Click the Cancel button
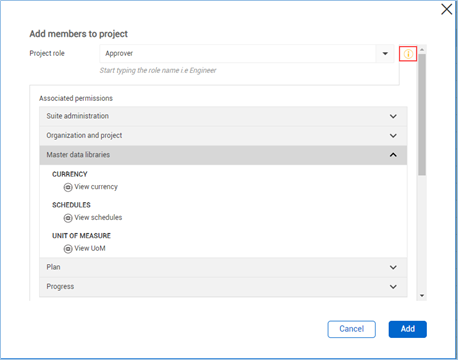Viewport: 458px width, 360px height. pos(351,329)
